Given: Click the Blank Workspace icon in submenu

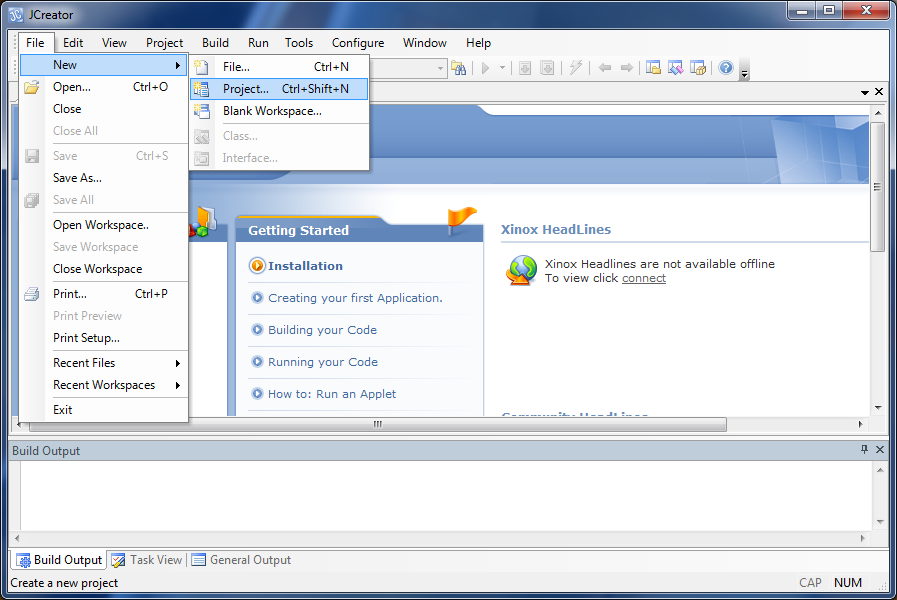Looking at the screenshot, I should pyautogui.click(x=201, y=111).
